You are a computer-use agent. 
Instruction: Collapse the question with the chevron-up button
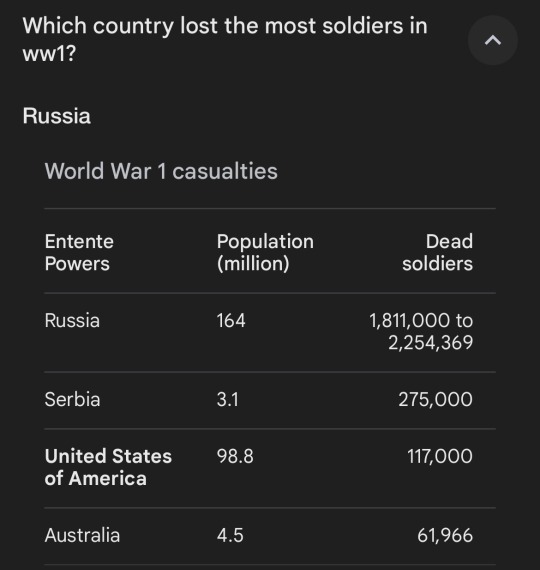[492, 40]
